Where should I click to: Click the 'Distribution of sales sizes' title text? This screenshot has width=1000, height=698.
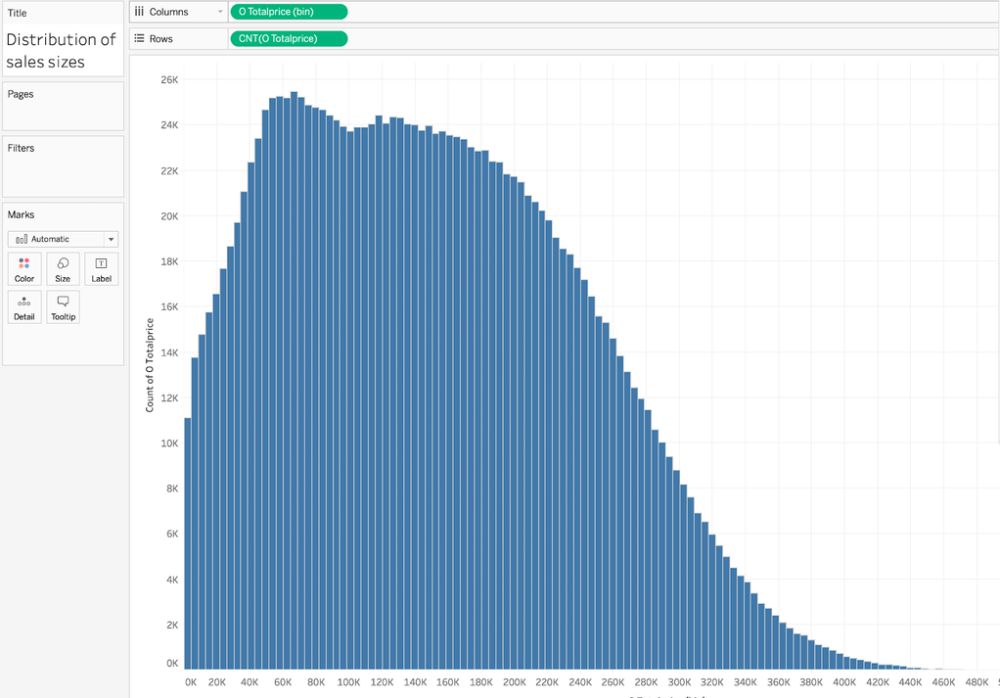[61, 50]
